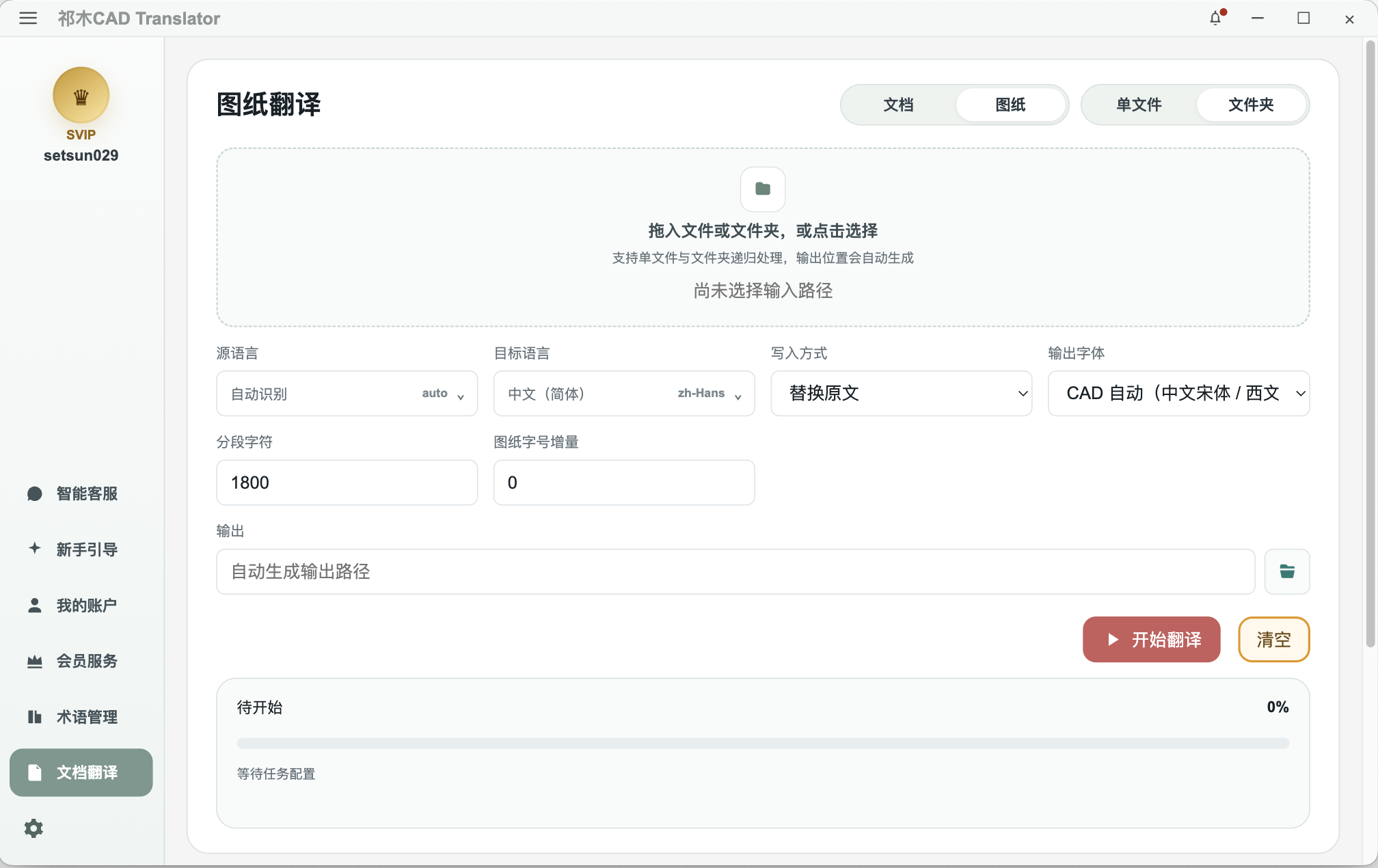Click the 文档翻译 document icon
This screenshot has height=868, width=1378.
point(35,772)
